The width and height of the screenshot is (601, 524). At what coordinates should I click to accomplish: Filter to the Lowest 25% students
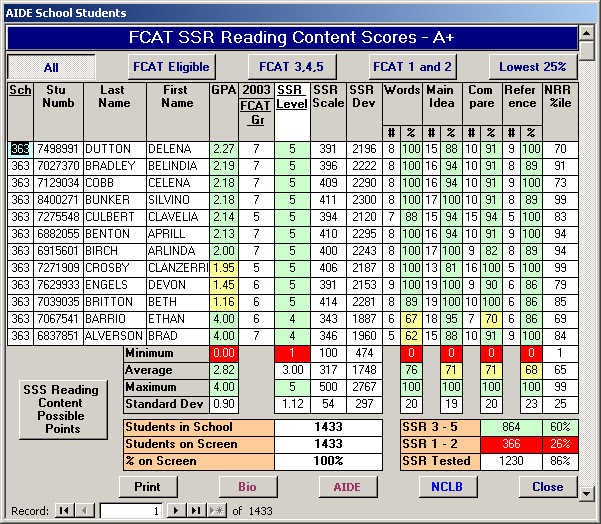tap(533, 67)
